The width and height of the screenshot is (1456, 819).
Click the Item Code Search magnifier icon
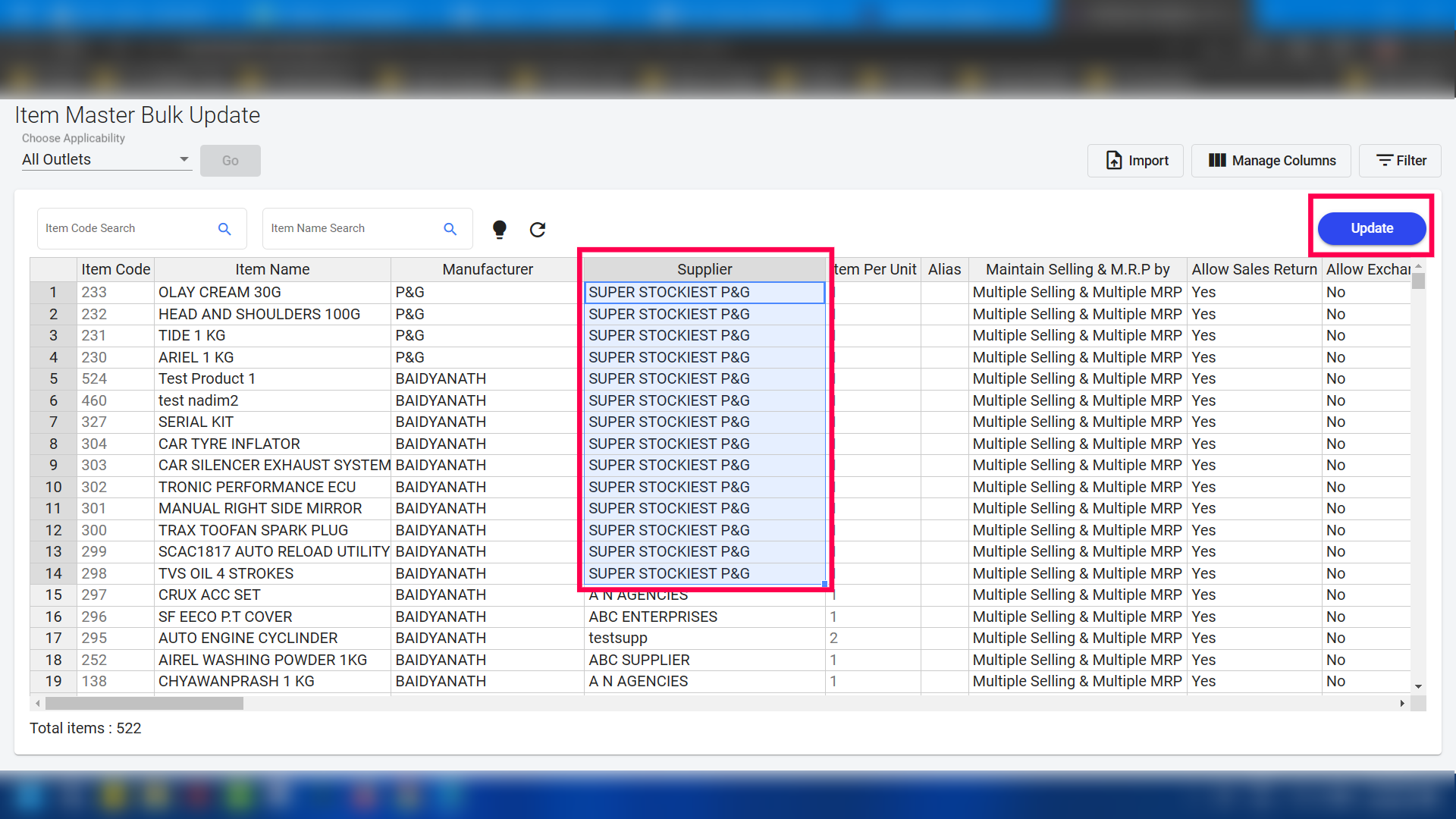pos(224,229)
